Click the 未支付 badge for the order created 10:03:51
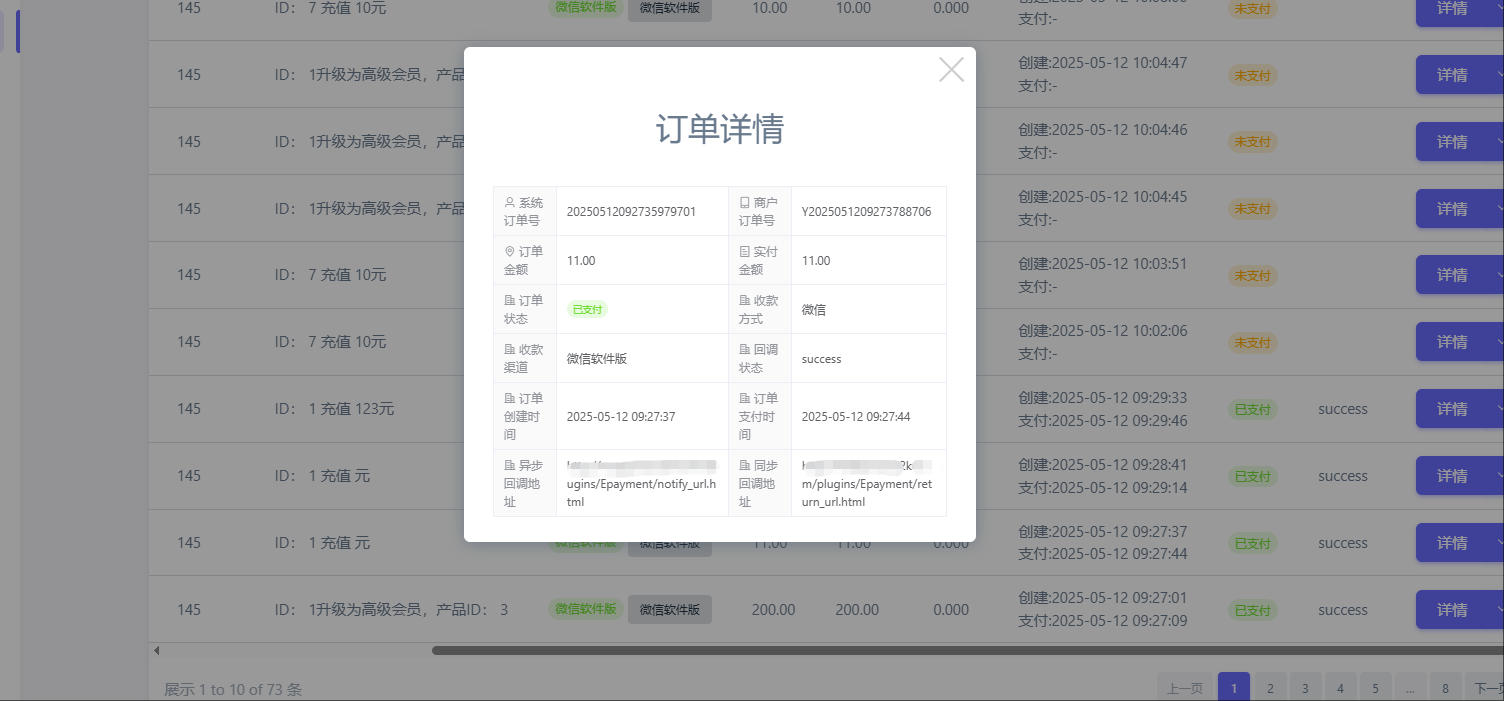 pyautogui.click(x=1253, y=275)
